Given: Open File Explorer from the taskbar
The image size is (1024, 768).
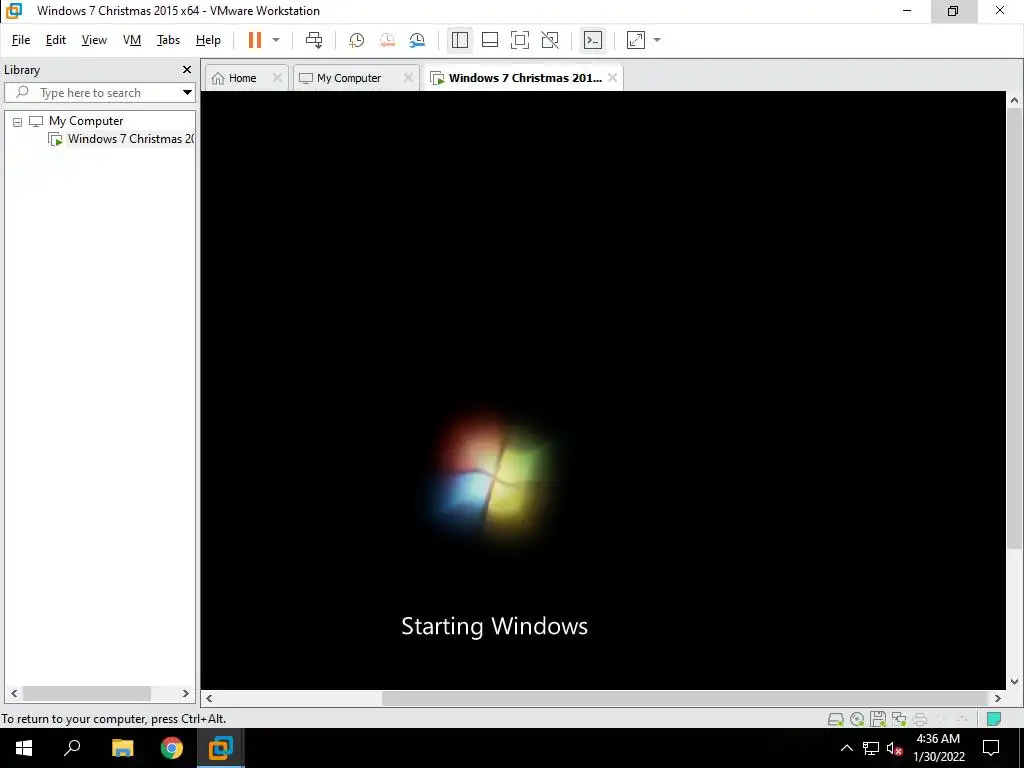Looking at the screenshot, I should pos(122,748).
